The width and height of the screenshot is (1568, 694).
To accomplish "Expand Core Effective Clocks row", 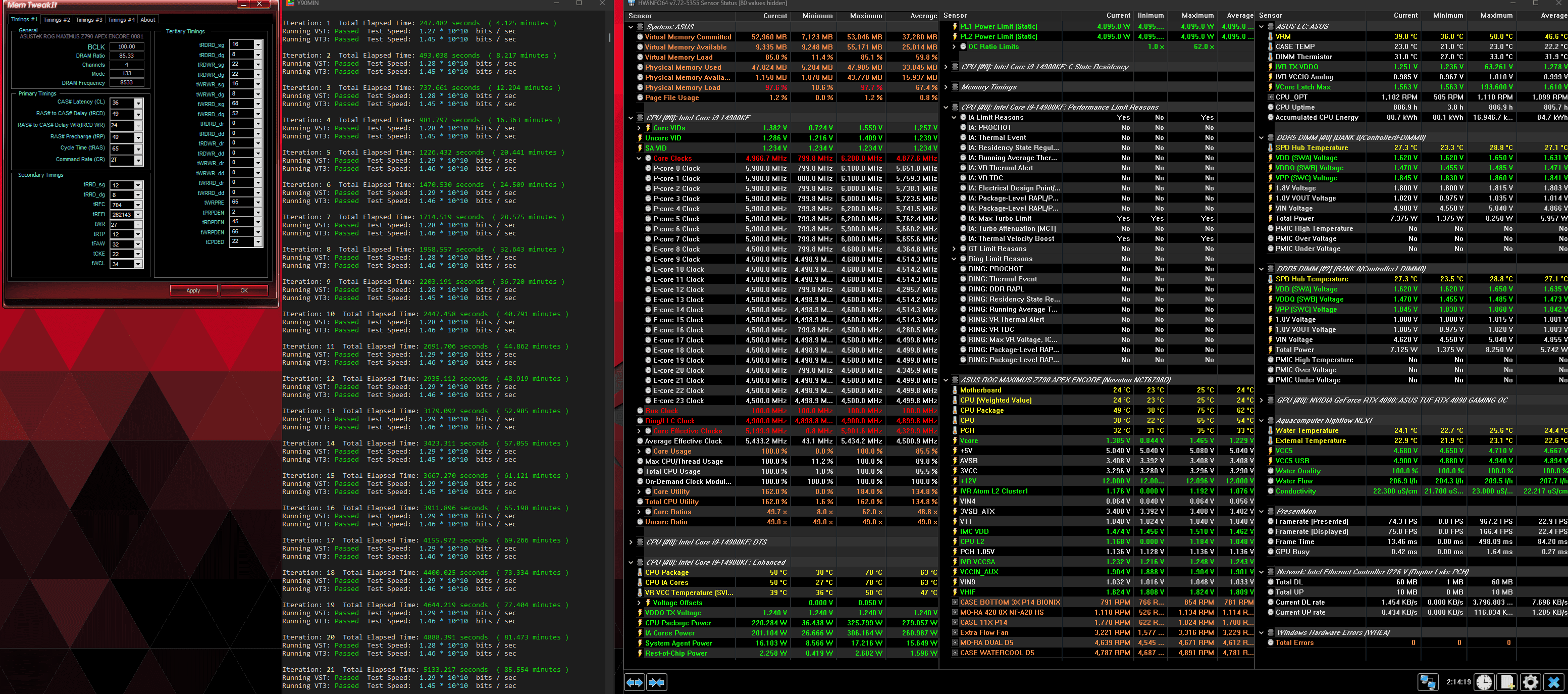I will [x=639, y=431].
